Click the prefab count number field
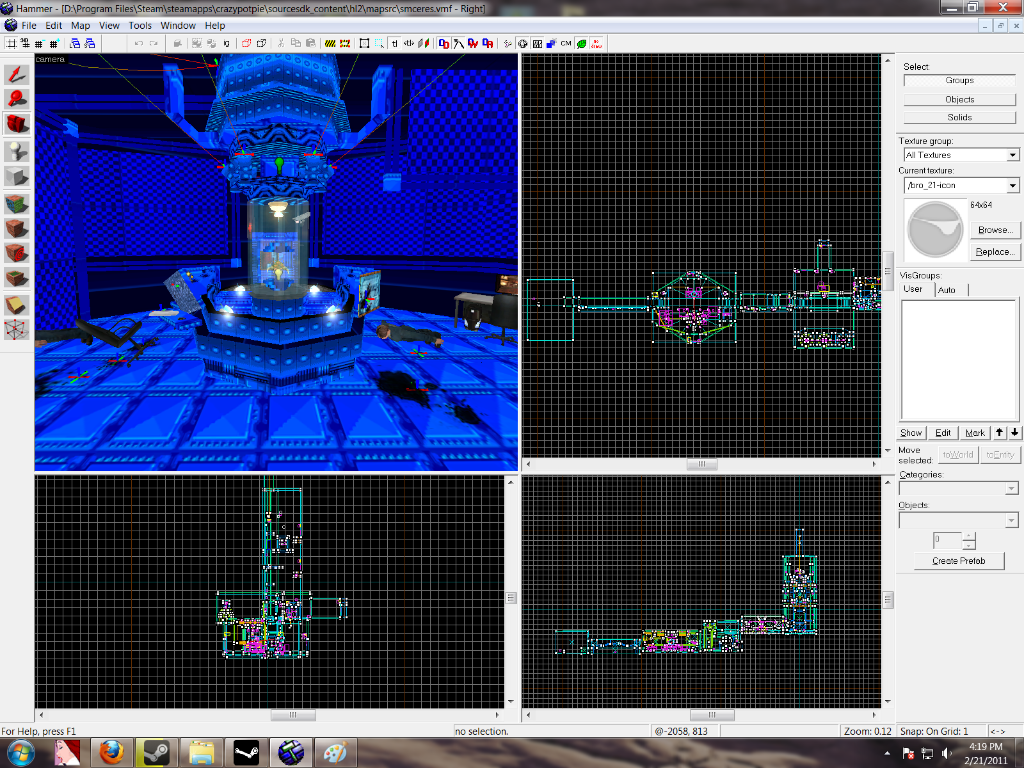Screen dimensions: 1024x768 click(948, 540)
